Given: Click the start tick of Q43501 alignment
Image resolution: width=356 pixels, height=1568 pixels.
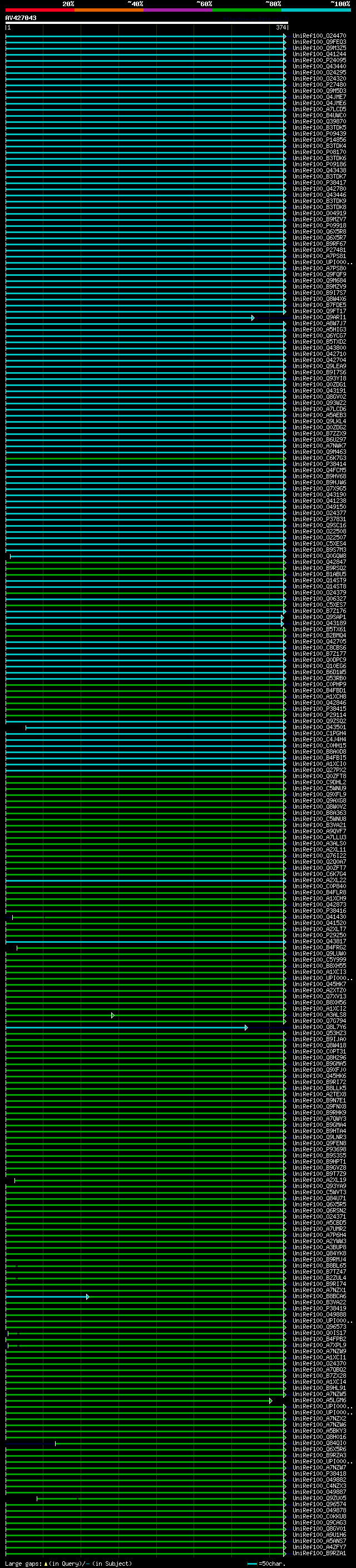Looking at the screenshot, I should pyautogui.click(x=26, y=728).
